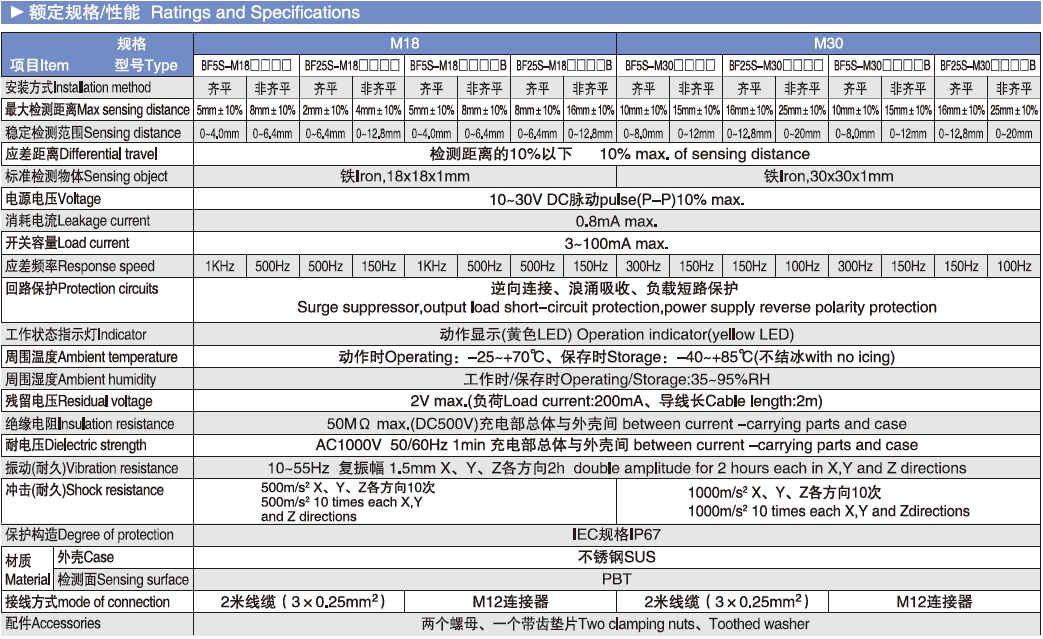The image size is (1043, 639).
Task: Click the IEC规格IP67 protection value
Action: (x=616, y=535)
